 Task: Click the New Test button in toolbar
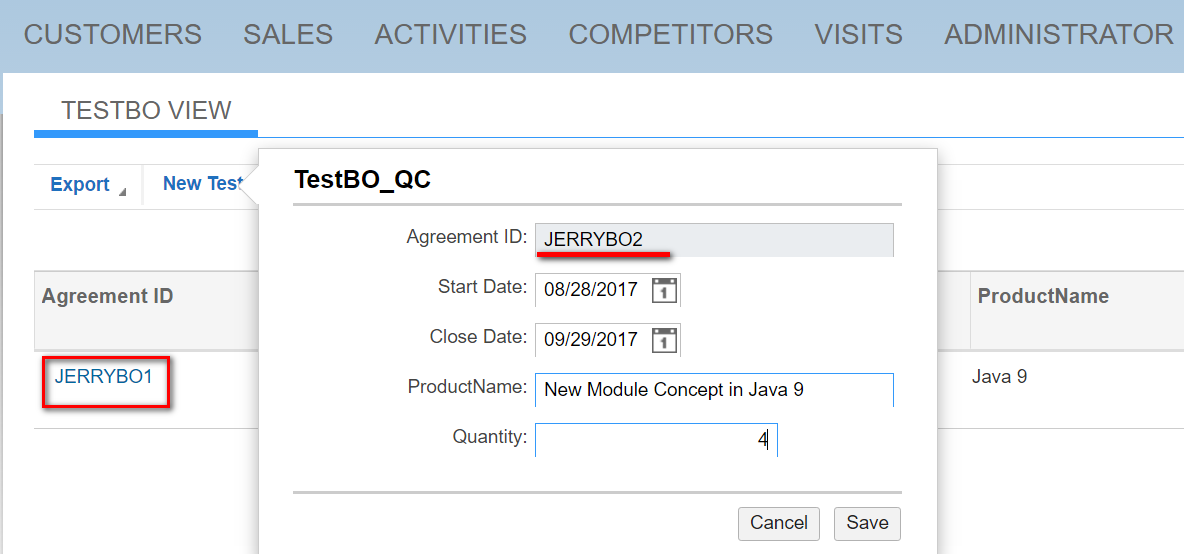click(202, 183)
